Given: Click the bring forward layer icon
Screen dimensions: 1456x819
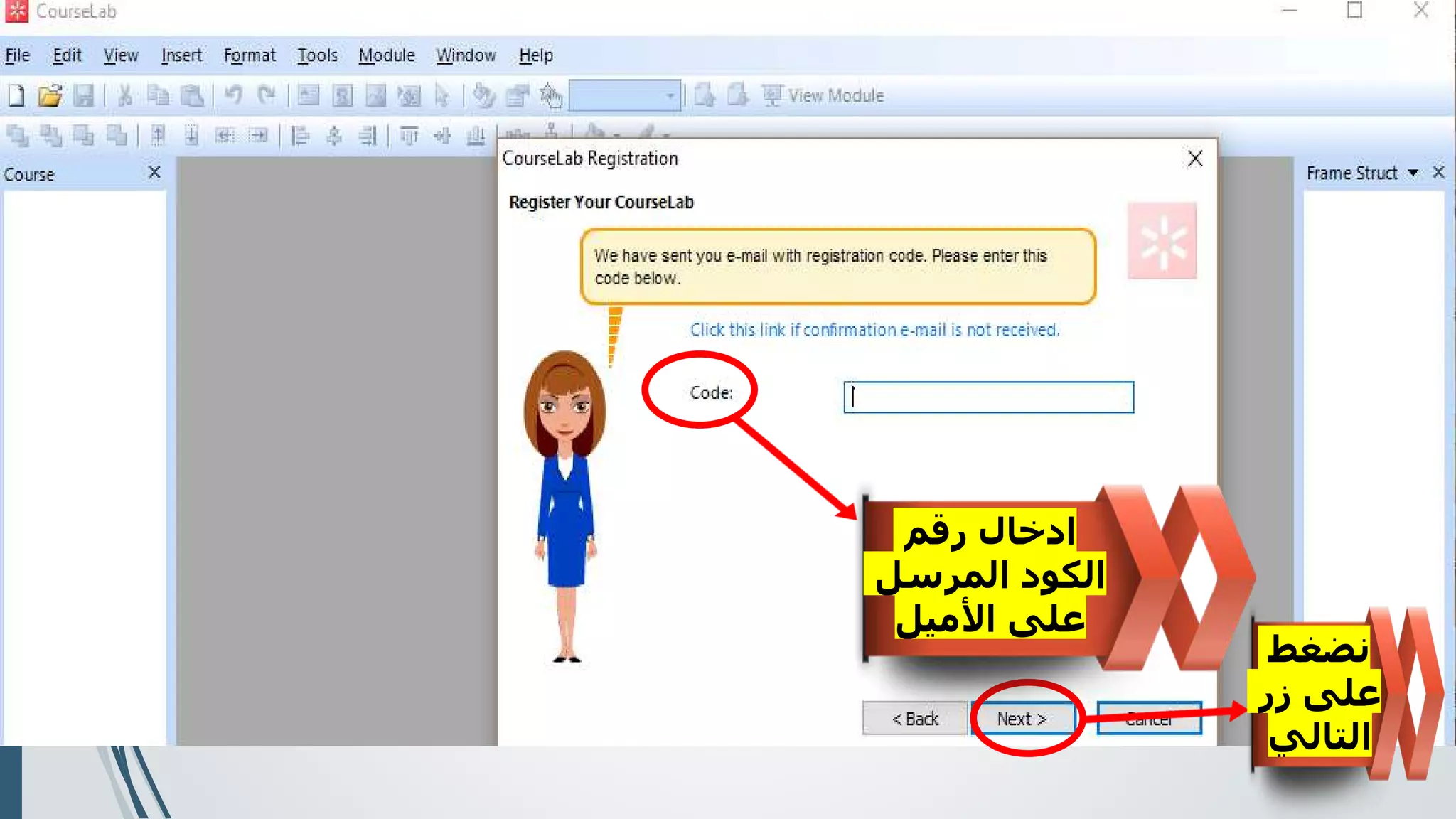Looking at the screenshot, I should [x=84, y=135].
